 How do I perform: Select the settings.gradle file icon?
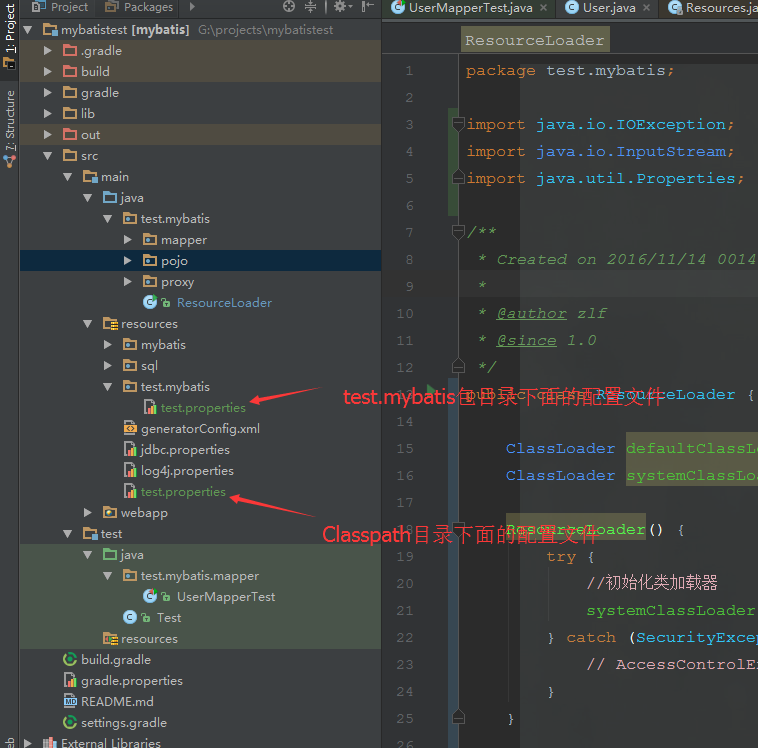pyautogui.click(x=70, y=722)
